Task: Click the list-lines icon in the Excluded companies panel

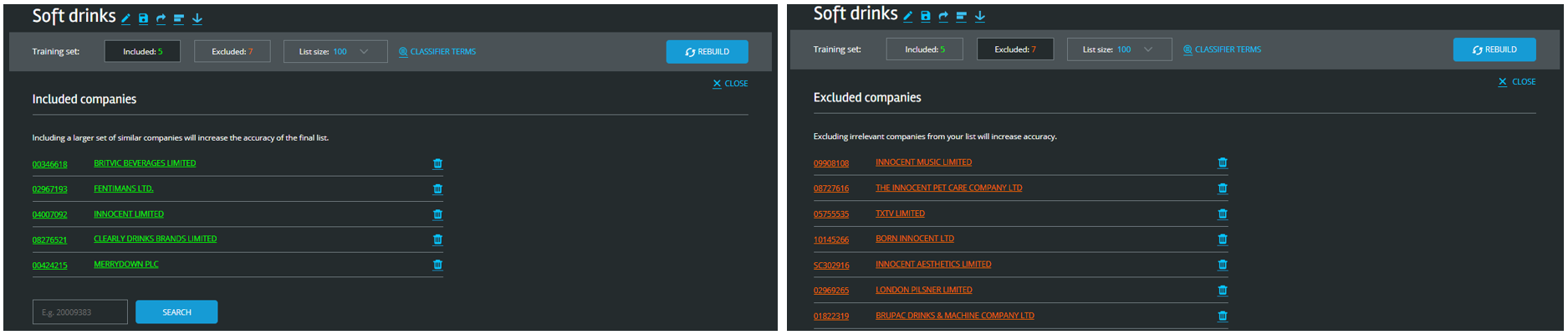Action: click(962, 16)
